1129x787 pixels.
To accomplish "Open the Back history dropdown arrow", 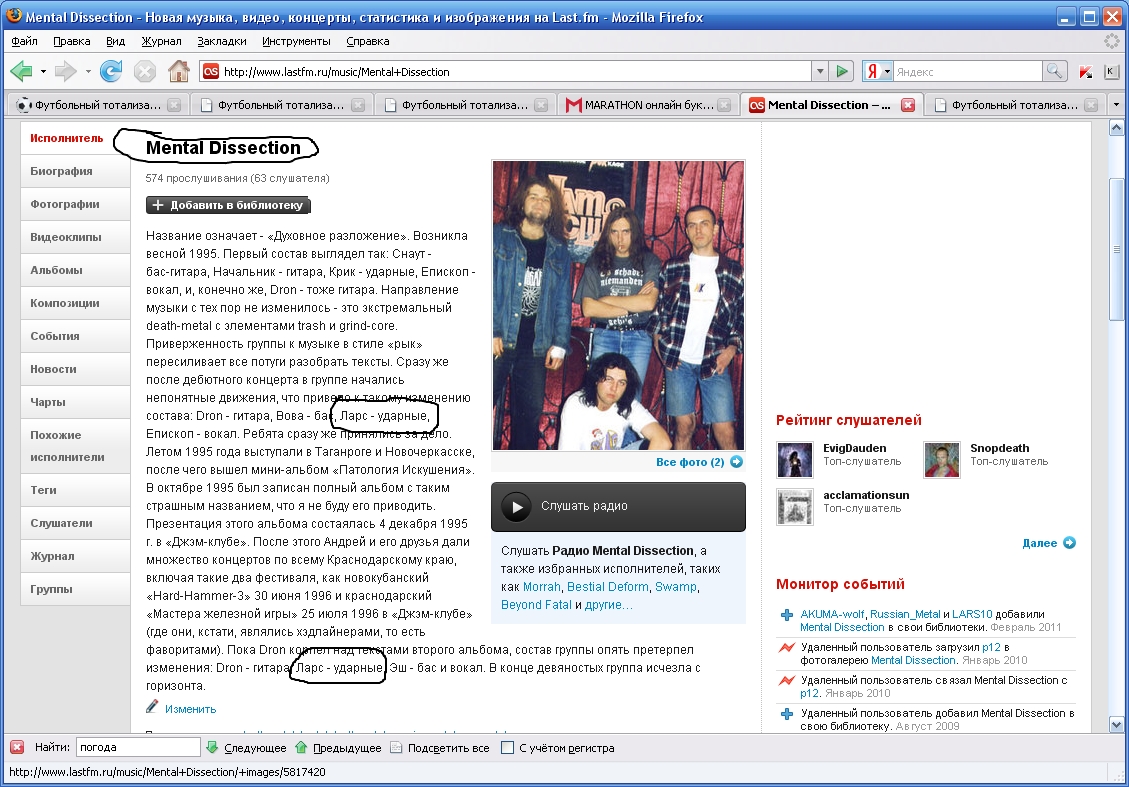I will click(x=43, y=71).
